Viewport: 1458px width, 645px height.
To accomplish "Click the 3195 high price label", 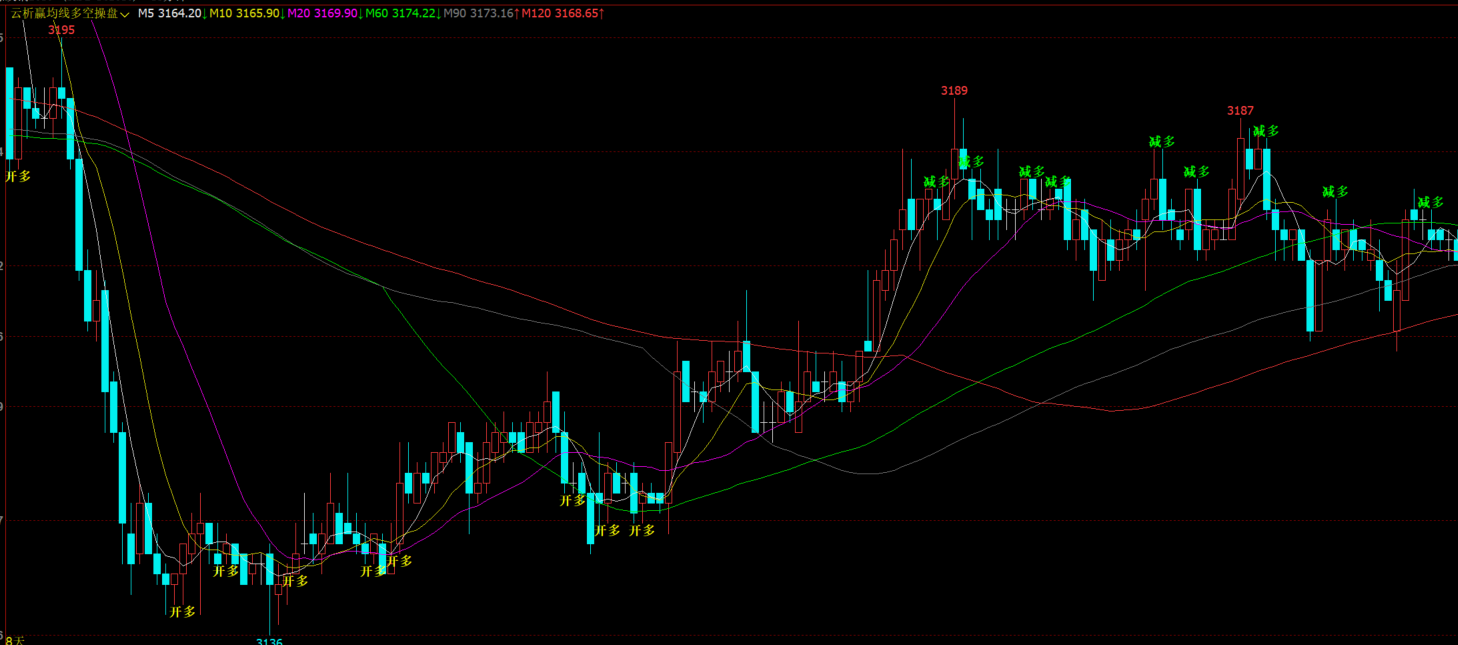I will (x=61, y=30).
